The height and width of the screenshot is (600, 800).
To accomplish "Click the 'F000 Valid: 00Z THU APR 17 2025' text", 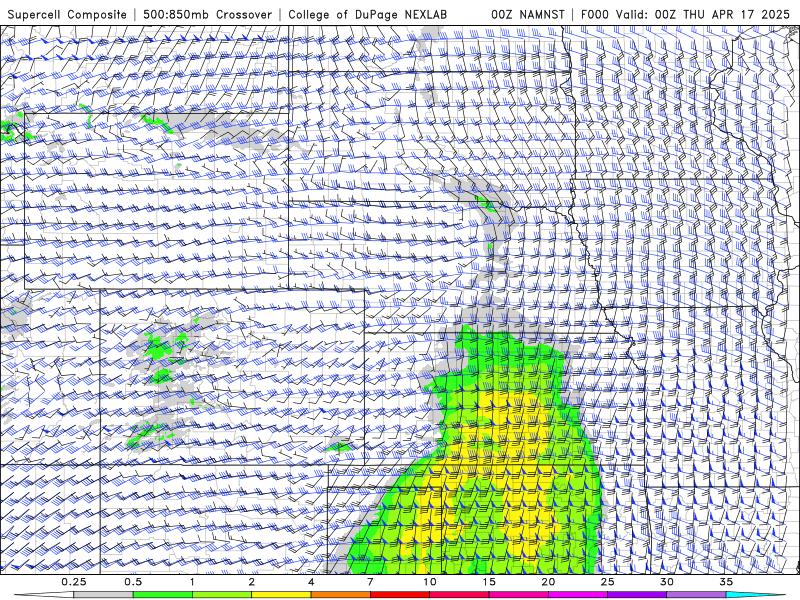I will [x=686, y=15].
